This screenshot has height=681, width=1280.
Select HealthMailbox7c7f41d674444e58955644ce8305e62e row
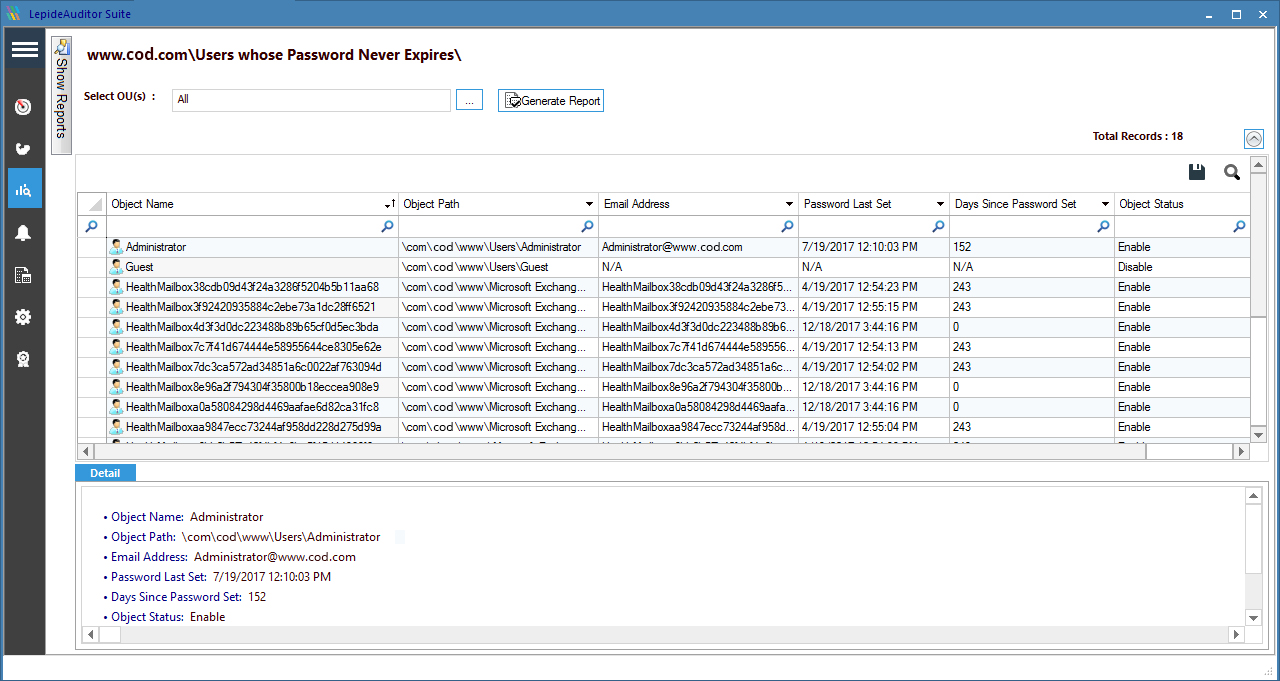[664, 347]
